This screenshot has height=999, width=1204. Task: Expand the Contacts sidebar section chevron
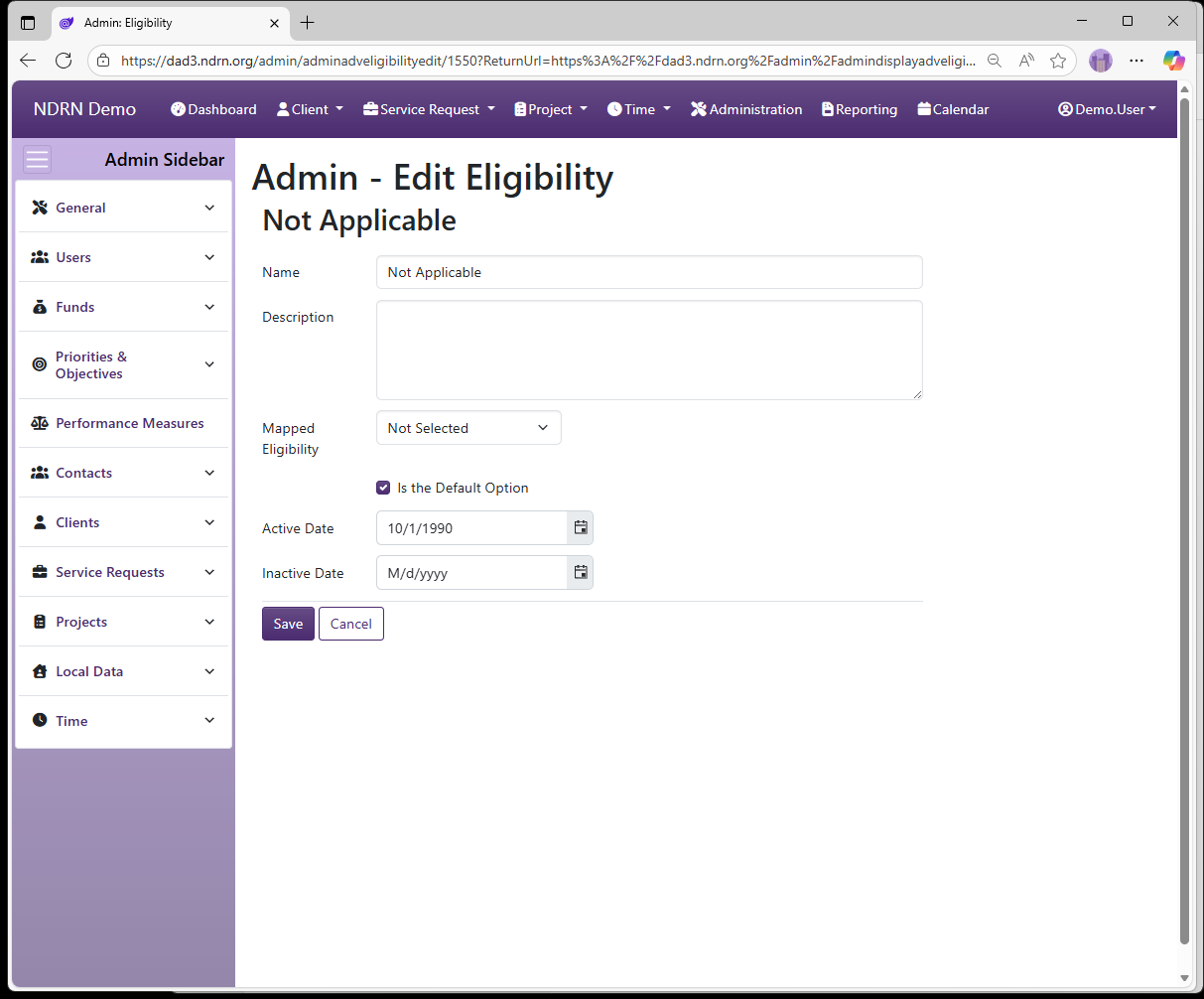click(x=209, y=473)
